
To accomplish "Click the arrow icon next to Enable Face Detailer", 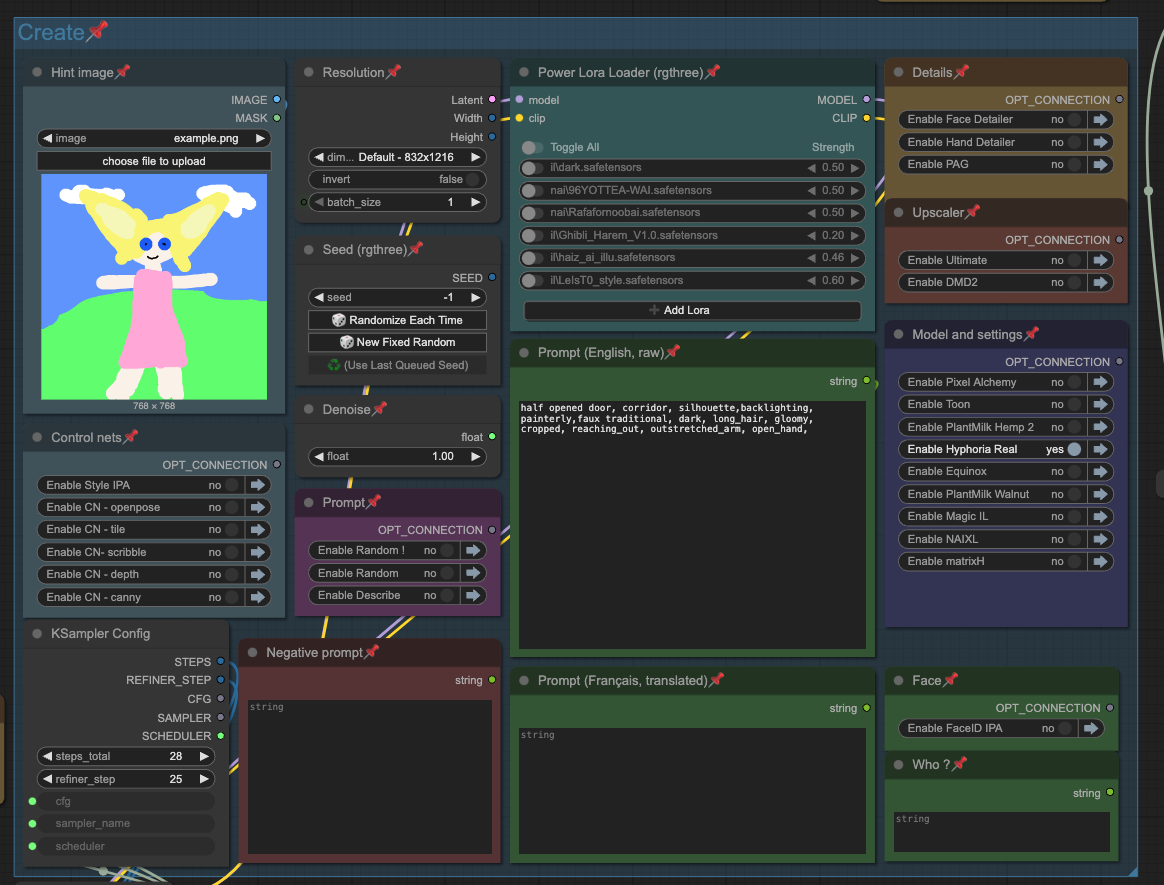I will click(x=1101, y=119).
